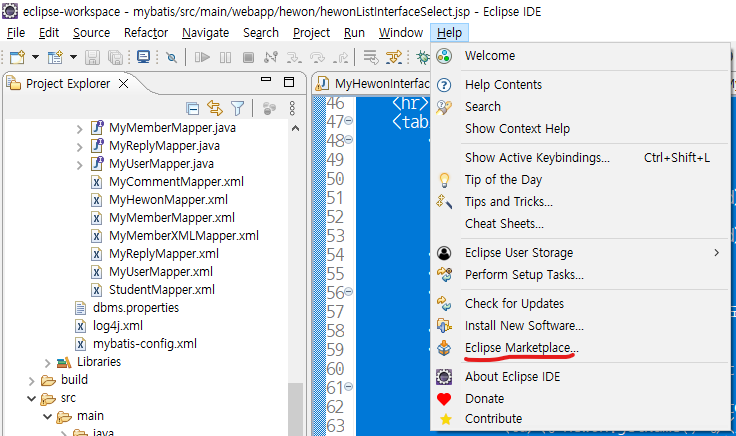The image size is (736, 436).
Task: Select mybatis-config.xml file
Action: pyautogui.click(x=145, y=344)
